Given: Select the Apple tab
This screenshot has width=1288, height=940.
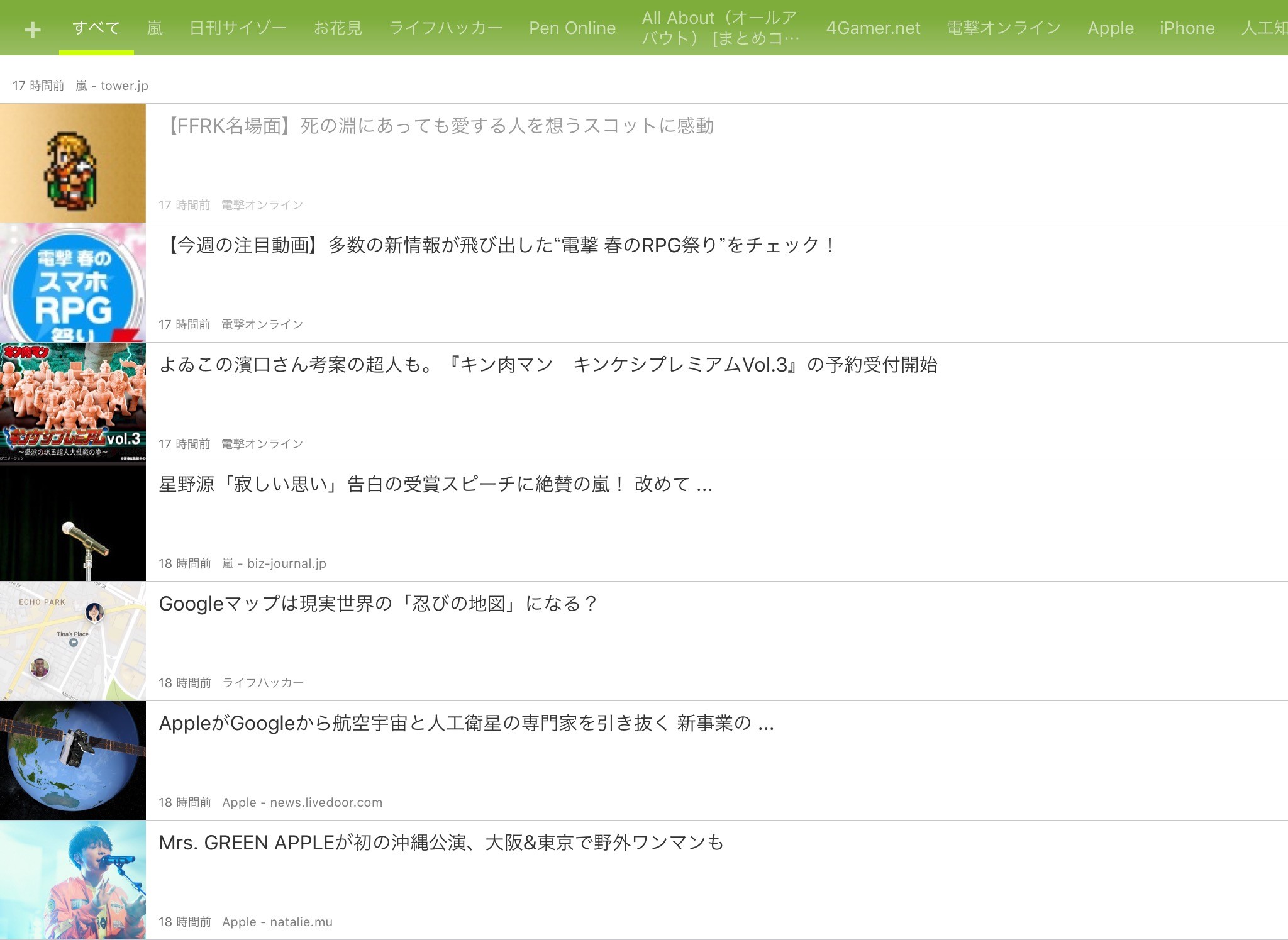Looking at the screenshot, I should coord(1110,28).
